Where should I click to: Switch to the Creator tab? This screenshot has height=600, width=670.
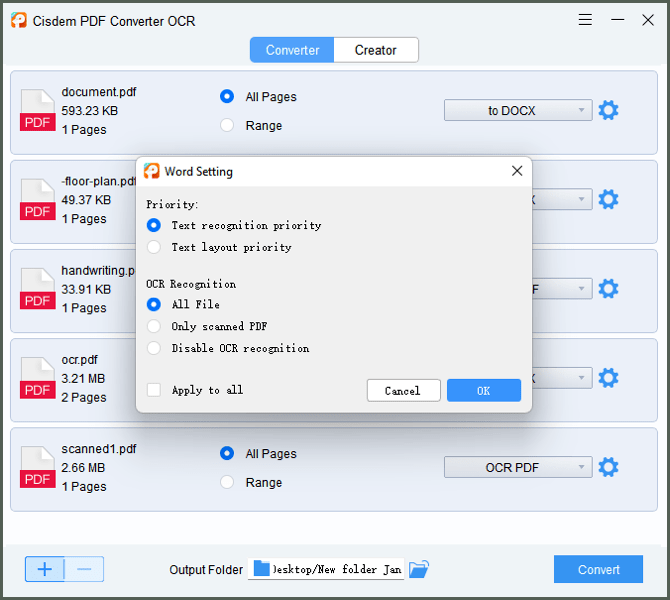376,50
